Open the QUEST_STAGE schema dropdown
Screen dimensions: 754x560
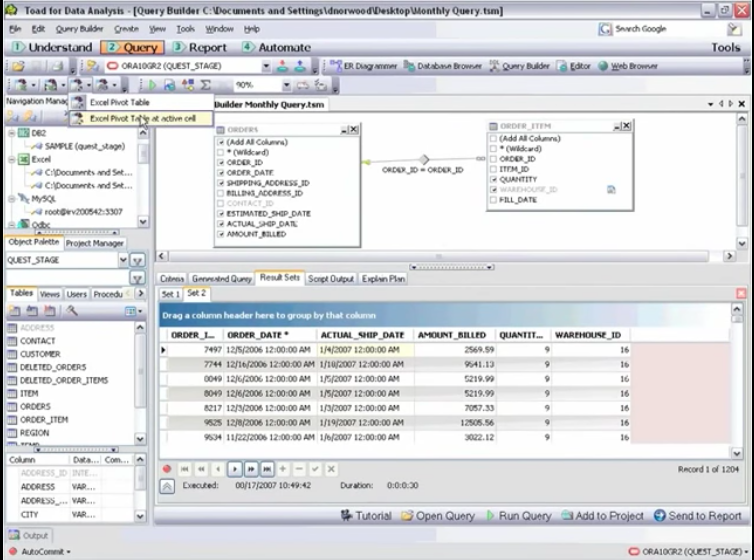coord(123,260)
